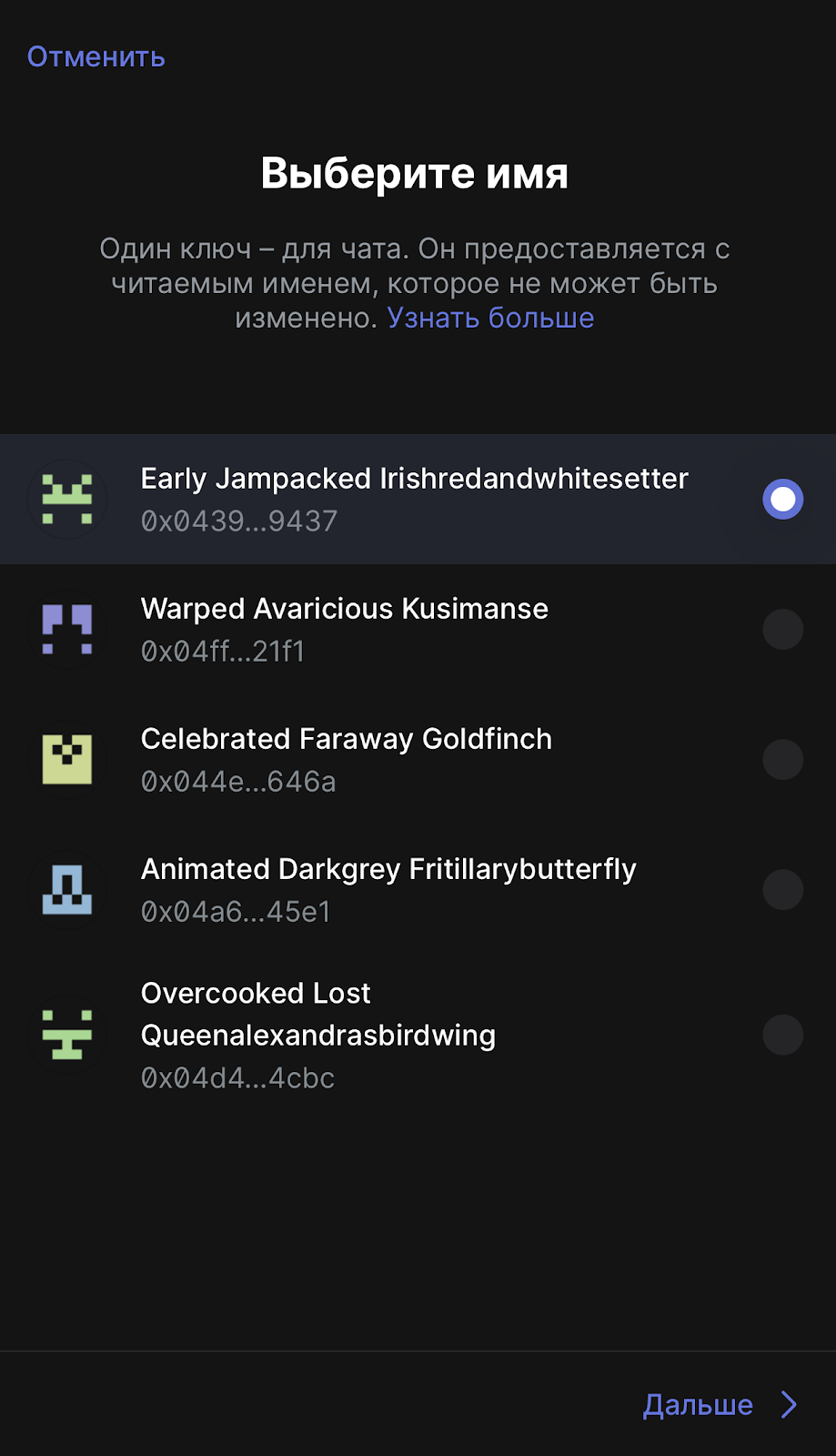Screen dimensions: 836x1456
Task: Click the Animated Darkgrey Fritillarybutterfly name text
Action: pyautogui.click(x=388, y=869)
